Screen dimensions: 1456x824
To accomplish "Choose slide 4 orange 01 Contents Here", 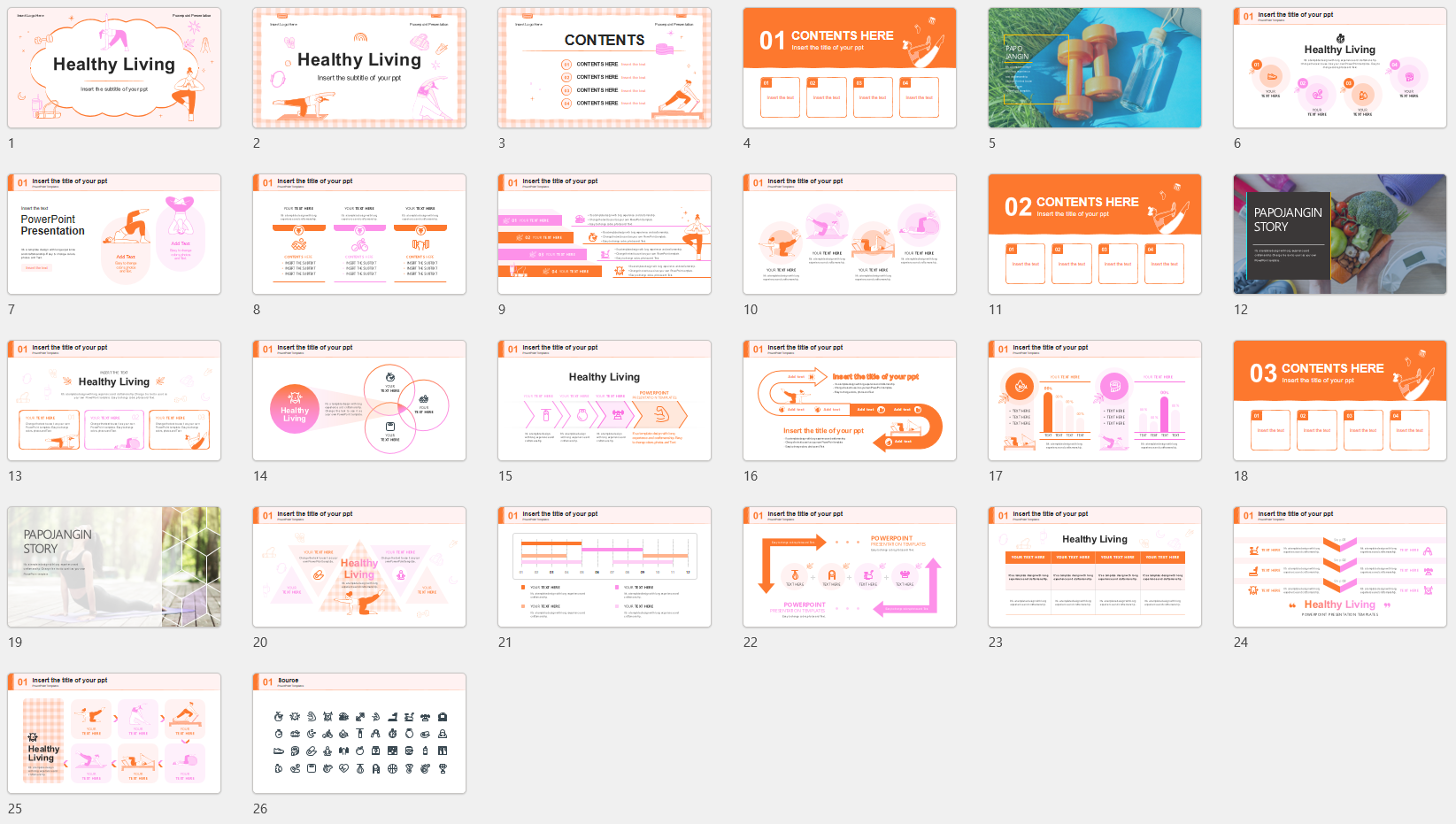I will point(850,68).
